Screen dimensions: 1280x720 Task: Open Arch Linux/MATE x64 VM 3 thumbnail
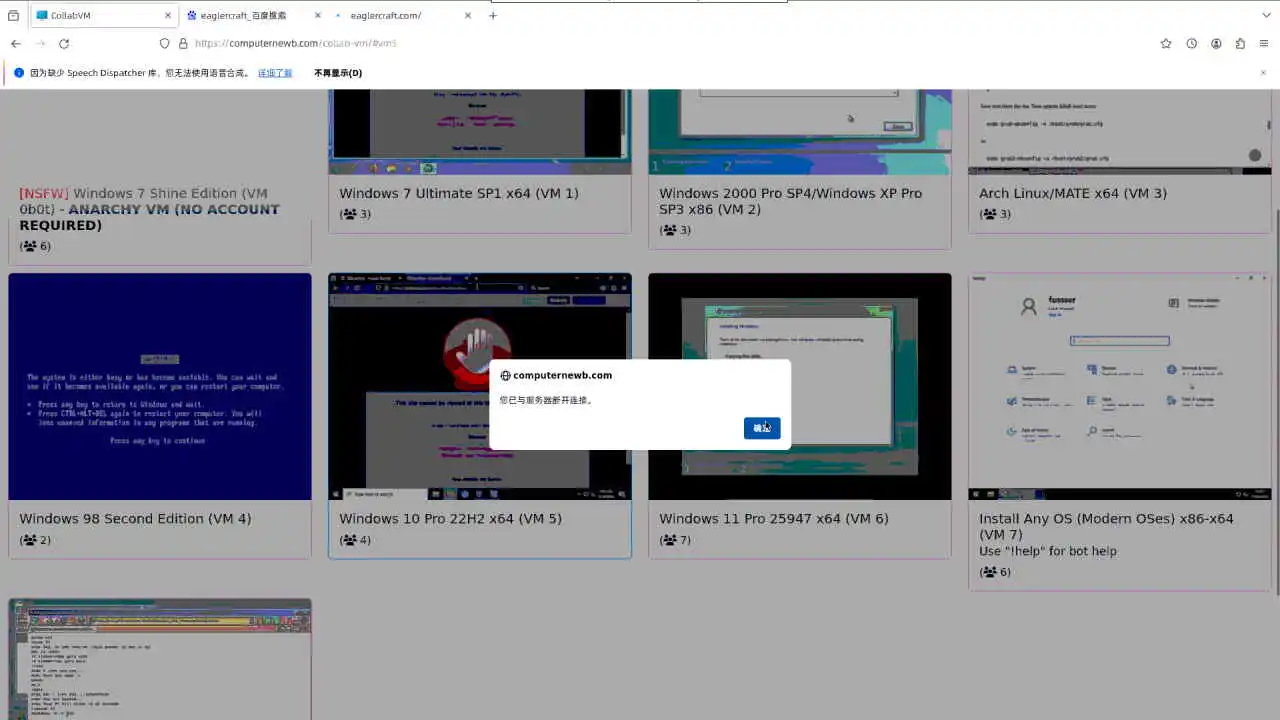point(1120,131)
